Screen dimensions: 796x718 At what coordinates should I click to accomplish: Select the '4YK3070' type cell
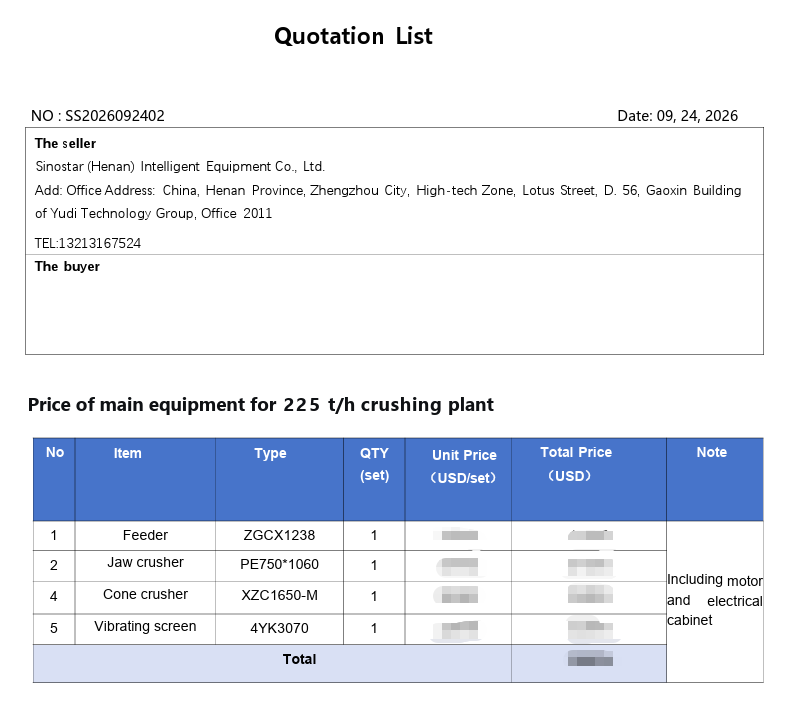tap(279, 628)
